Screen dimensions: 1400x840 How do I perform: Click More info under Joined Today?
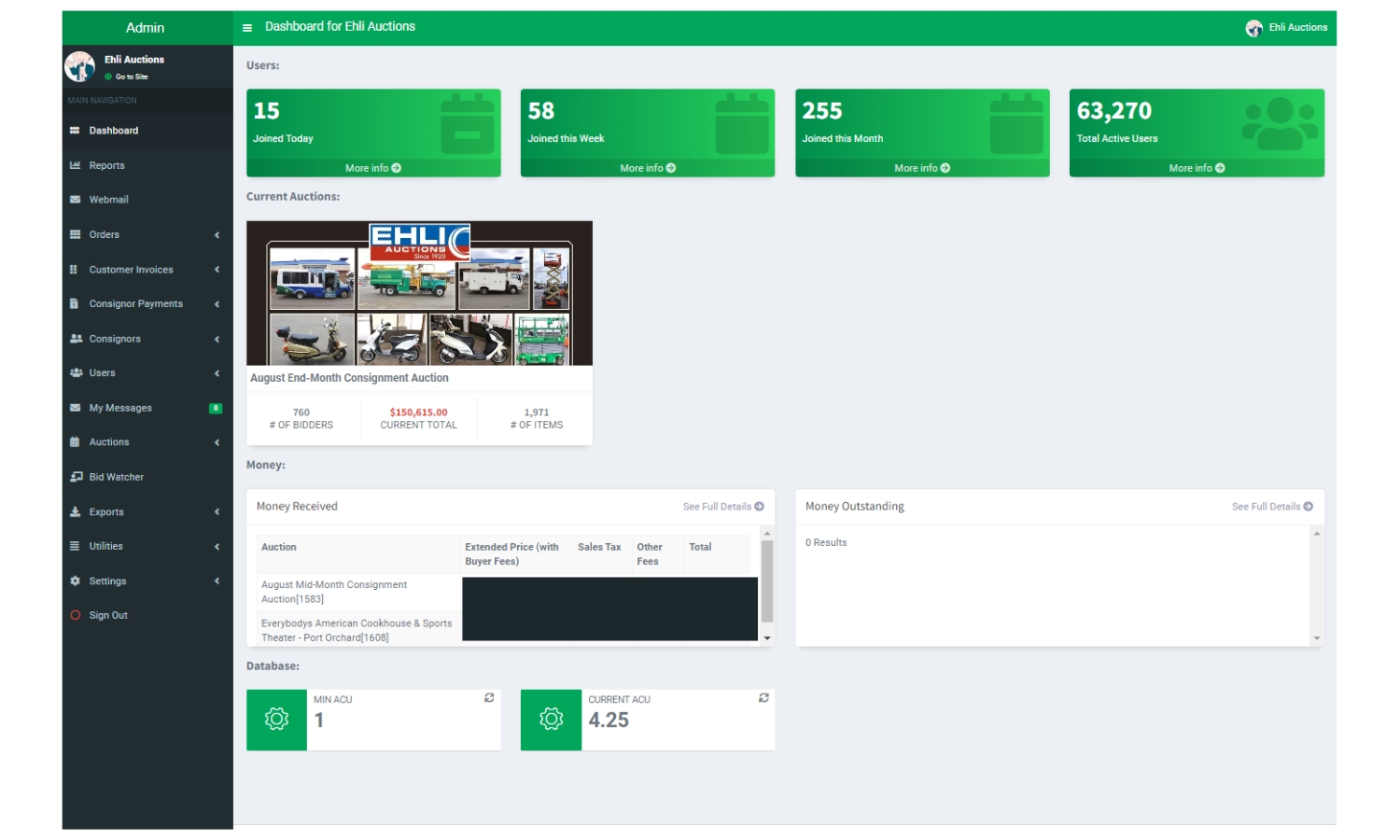[x=373, y=168]
